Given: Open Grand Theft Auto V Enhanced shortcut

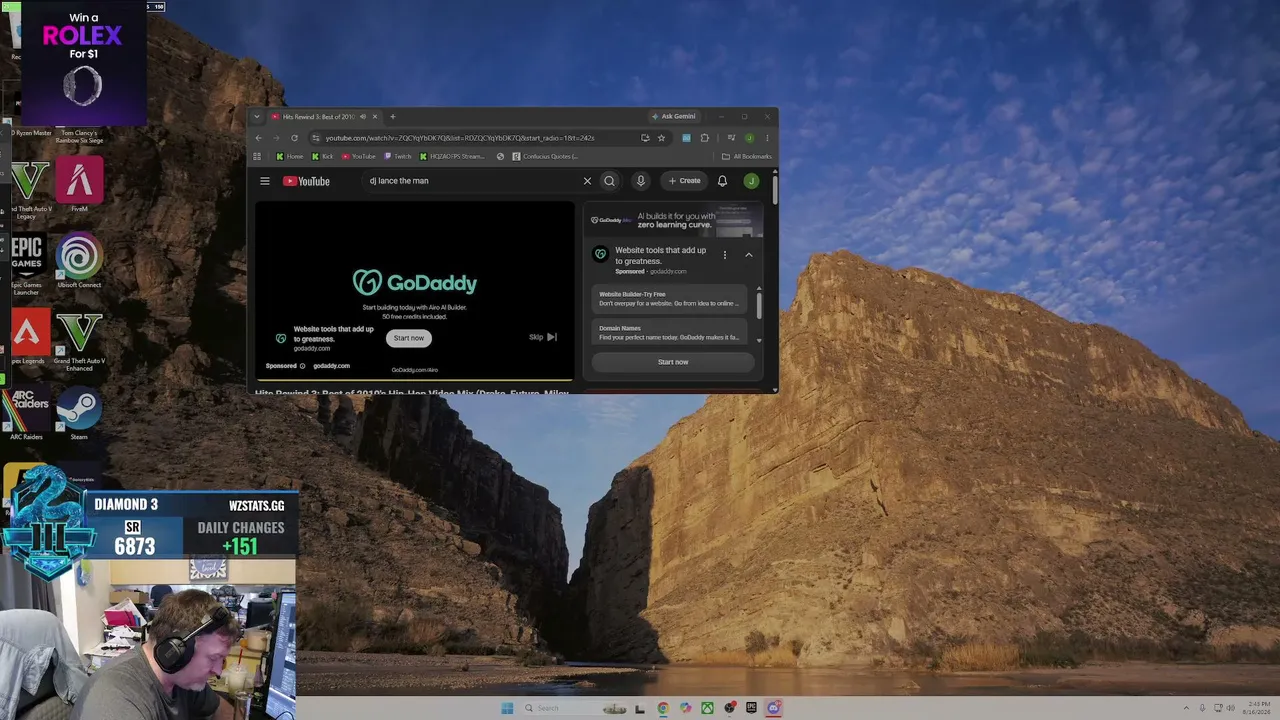Looking at the screenshot, I should pyautogui.click(x=79, y=342).
